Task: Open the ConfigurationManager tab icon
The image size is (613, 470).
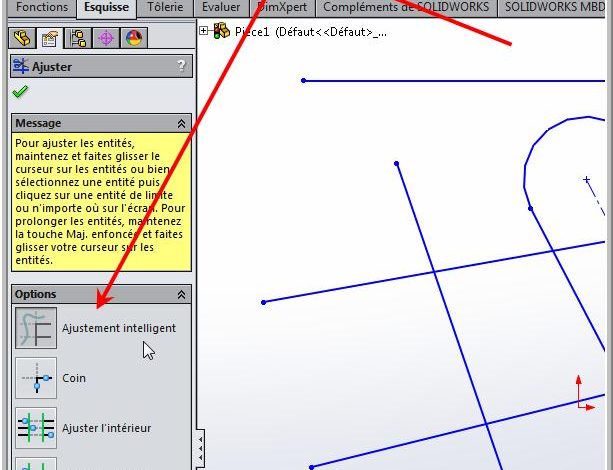Action: click(78, 39)
